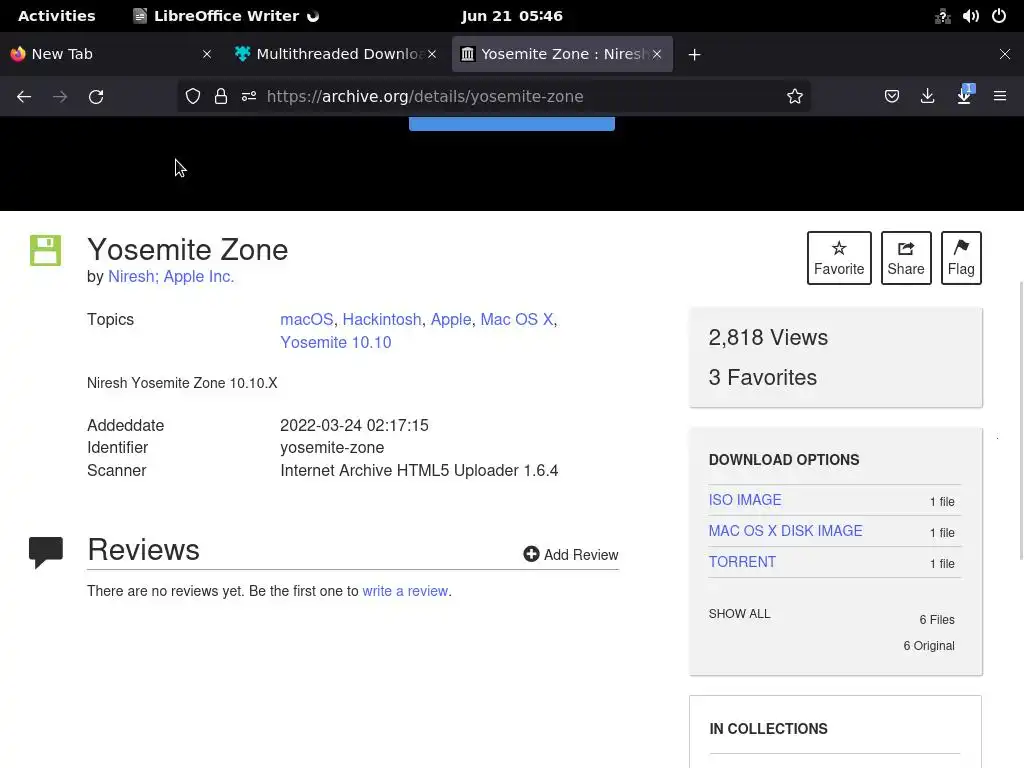Flag this archive item
Viewport: 1024px width, 768px height.
point(960,258)
